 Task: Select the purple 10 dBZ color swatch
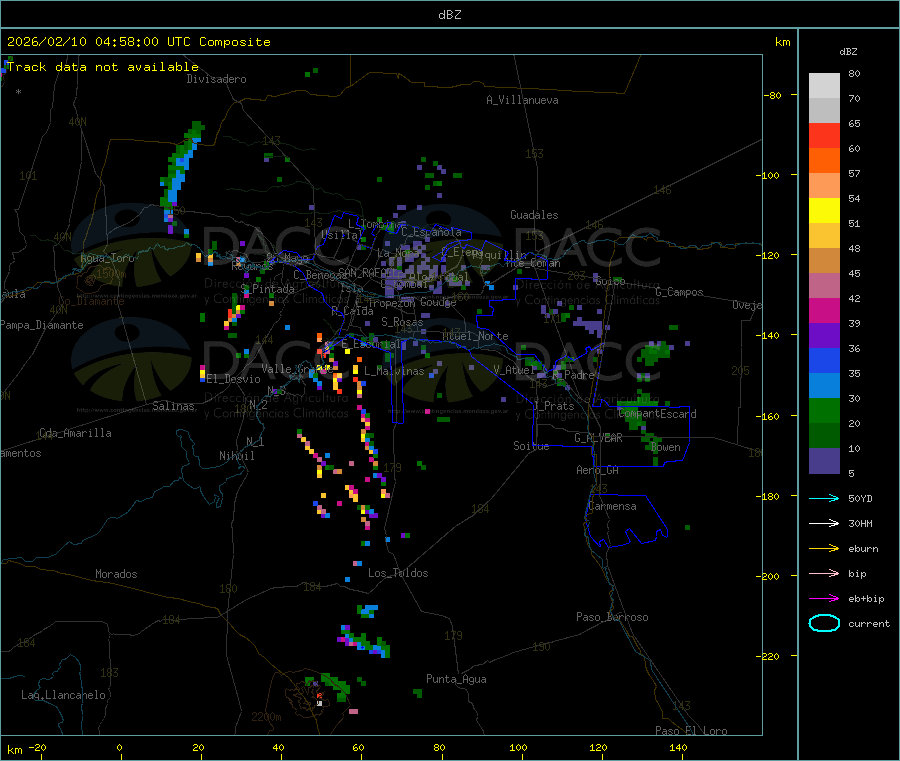[x=824, y=461]
